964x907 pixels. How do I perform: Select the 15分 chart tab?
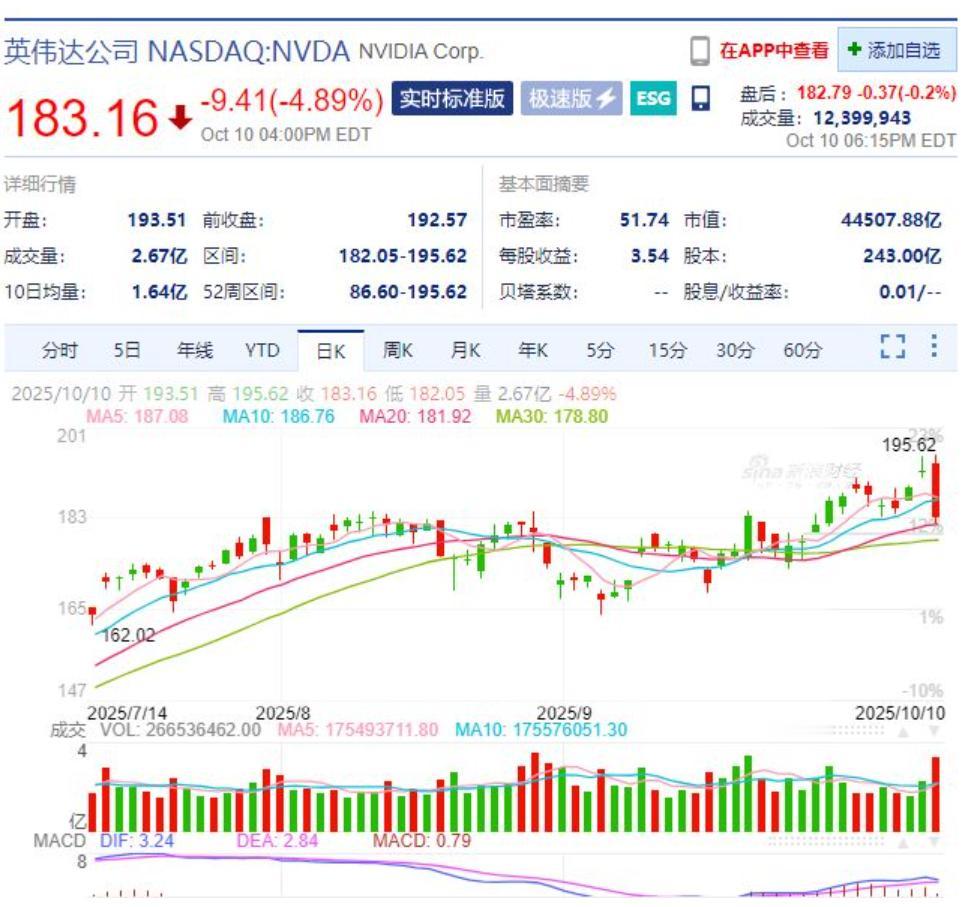pos(667,351)
